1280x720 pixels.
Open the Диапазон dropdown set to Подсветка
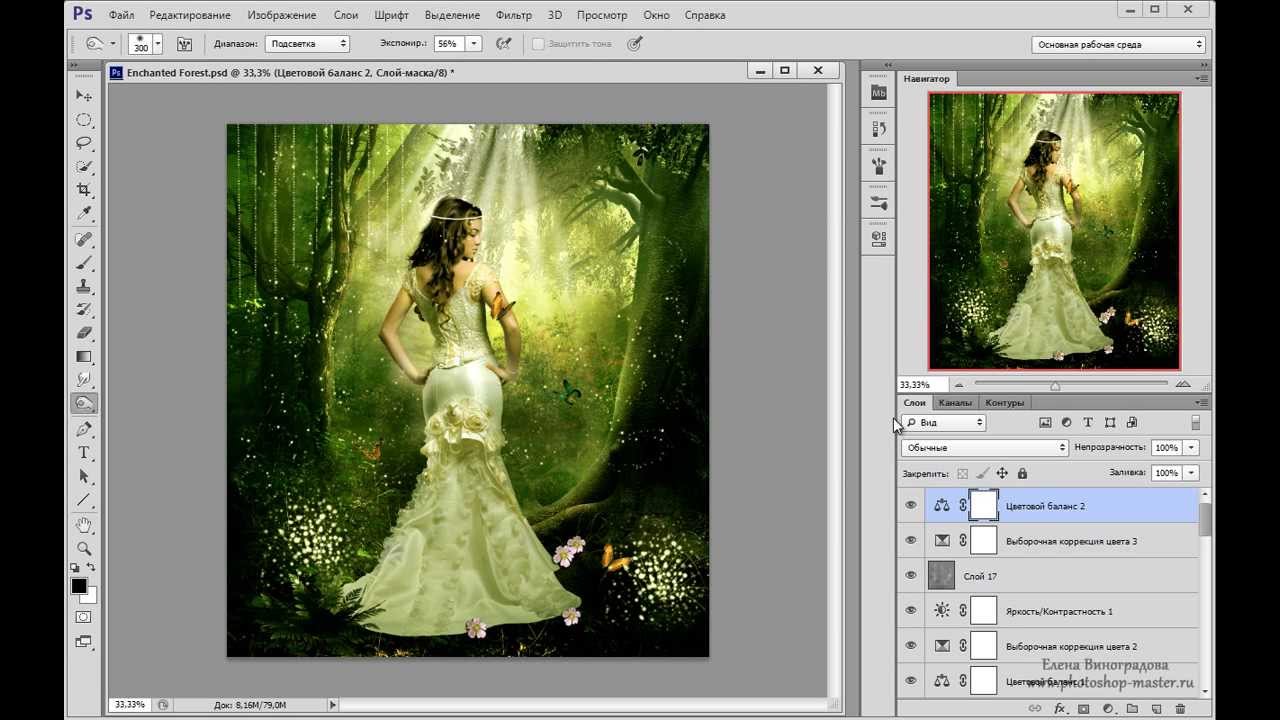(x=307, y=44)
